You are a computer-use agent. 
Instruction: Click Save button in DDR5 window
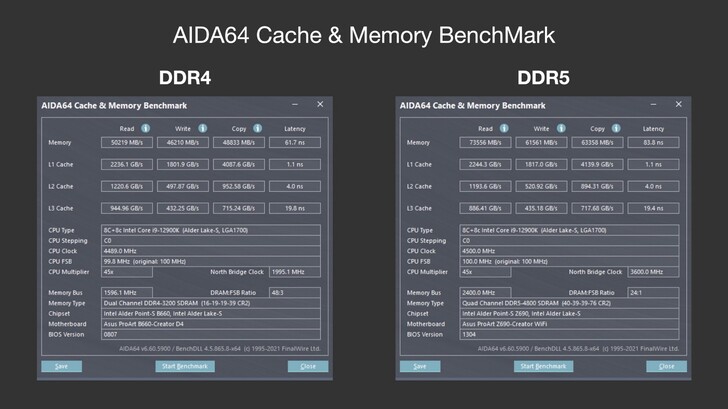coord(420,366)
